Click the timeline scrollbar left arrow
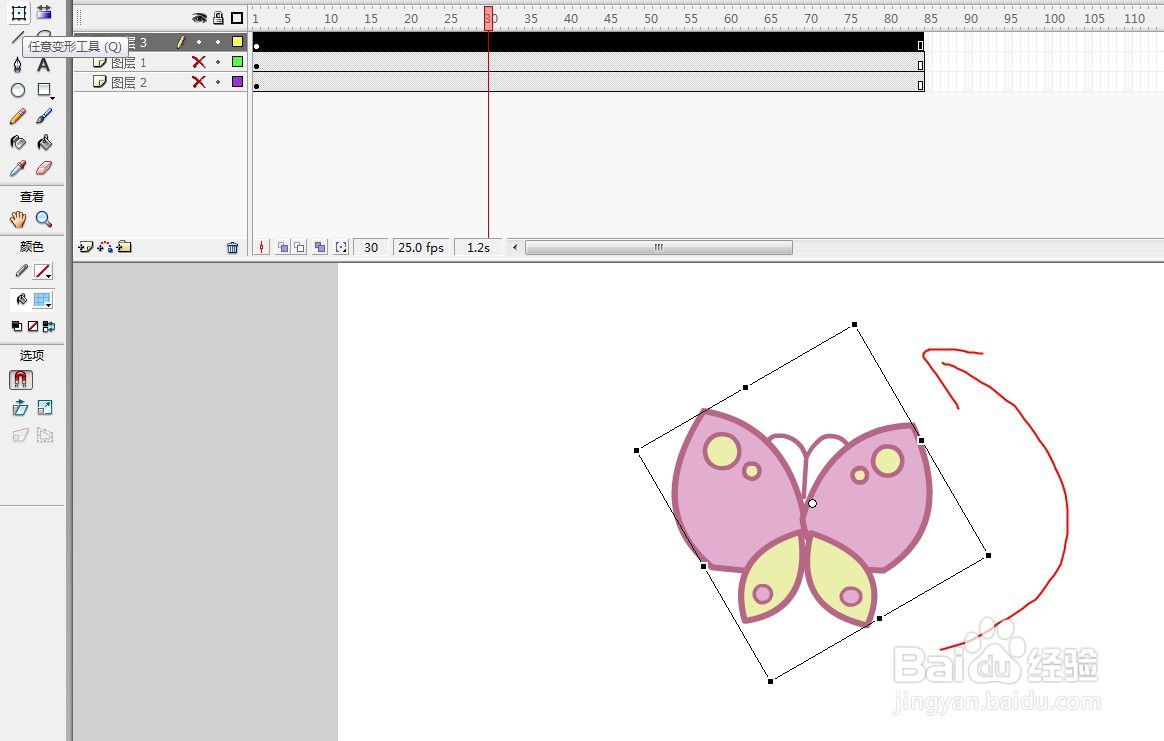 tap(515, 247)
